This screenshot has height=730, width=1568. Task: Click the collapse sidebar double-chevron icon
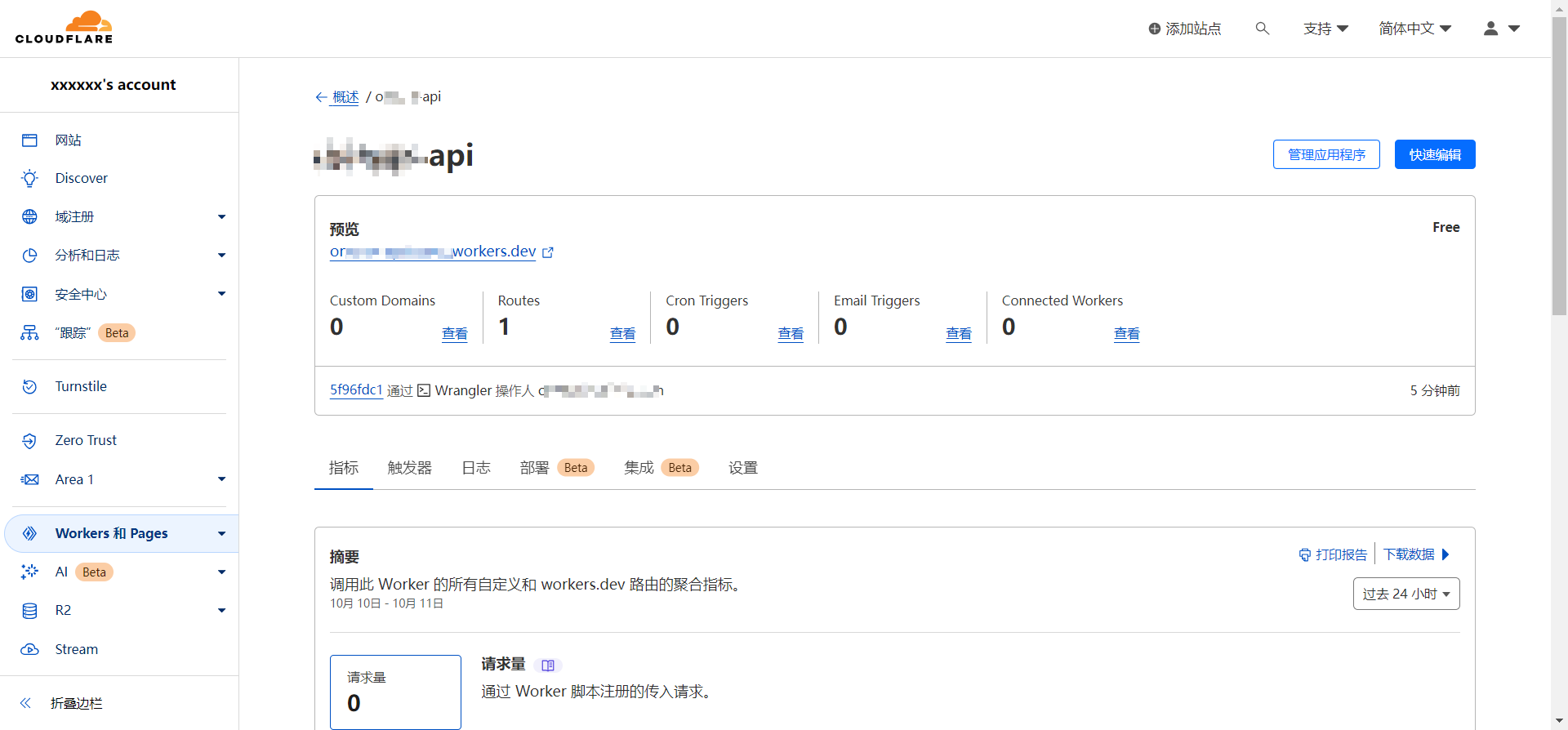coord(25,703)
